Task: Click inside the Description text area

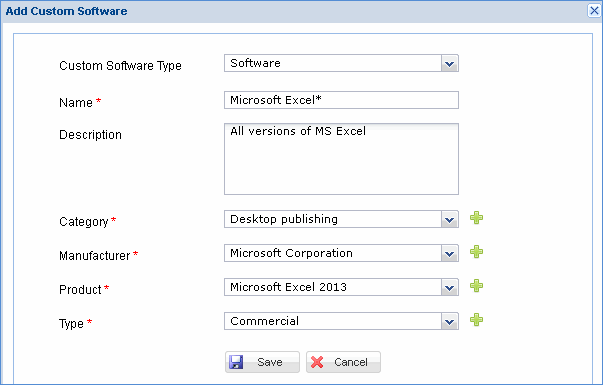Action: coord(341,159)
